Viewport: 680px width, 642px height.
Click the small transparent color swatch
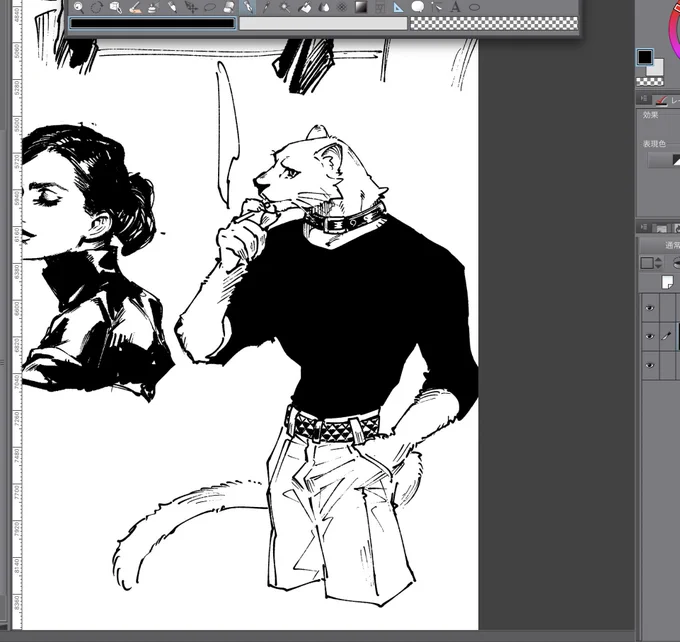(650, 82)
